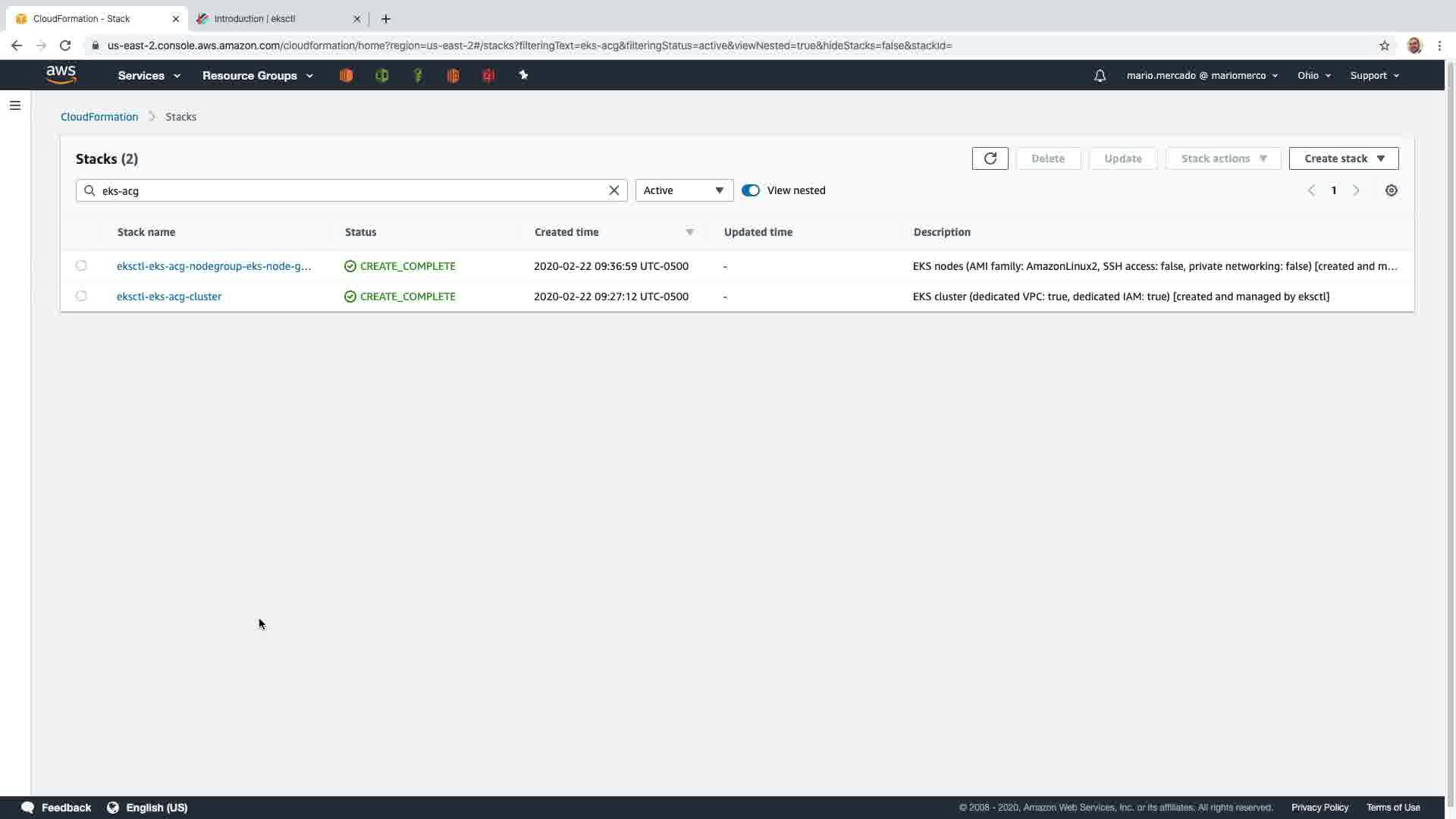This screenshot has width=1456, height=819.
Task: Open the hamburger navigation menu
Action: click(x=15, y=105)
